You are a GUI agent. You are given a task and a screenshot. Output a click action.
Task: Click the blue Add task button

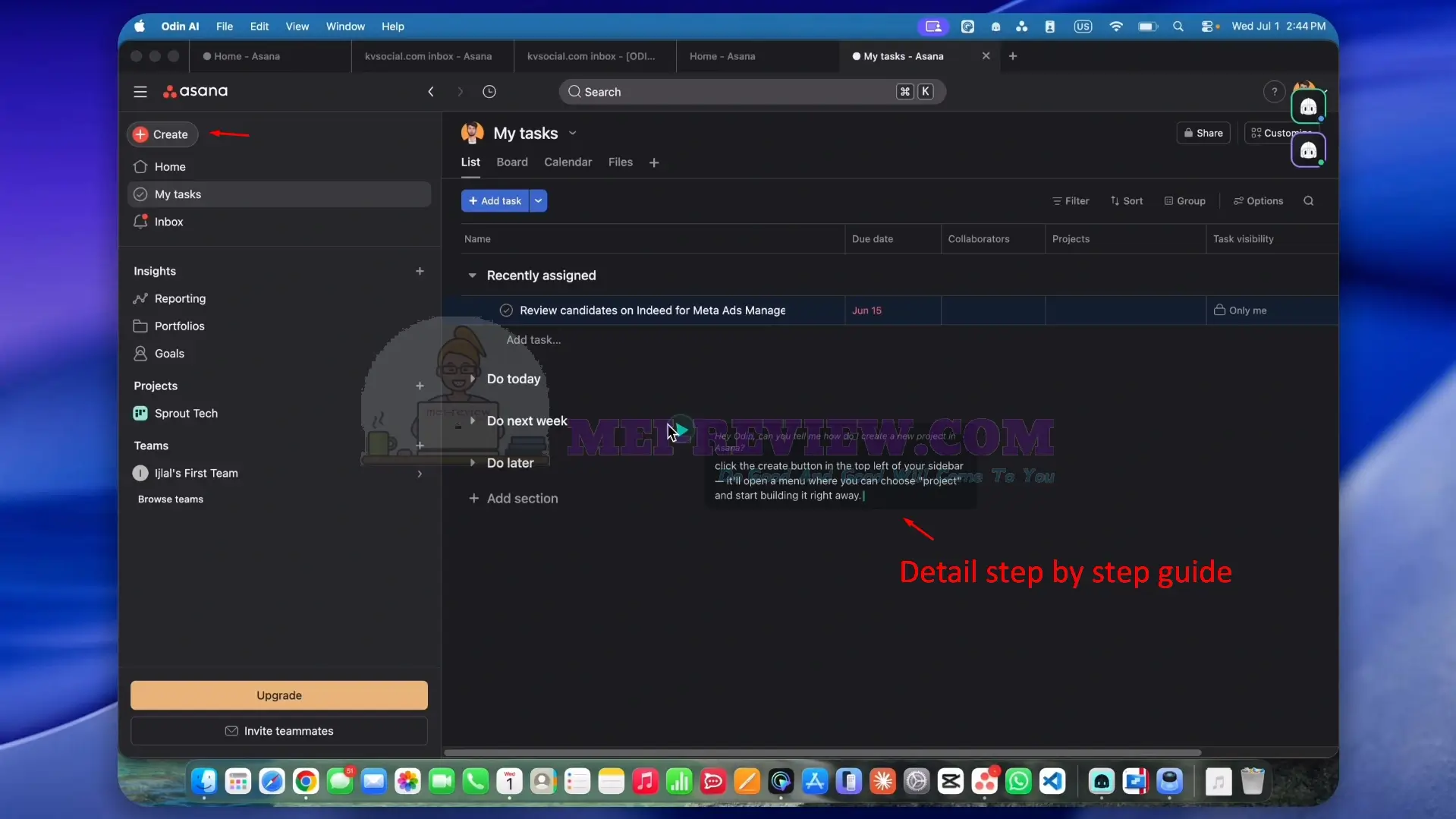[x=495, y=201]
